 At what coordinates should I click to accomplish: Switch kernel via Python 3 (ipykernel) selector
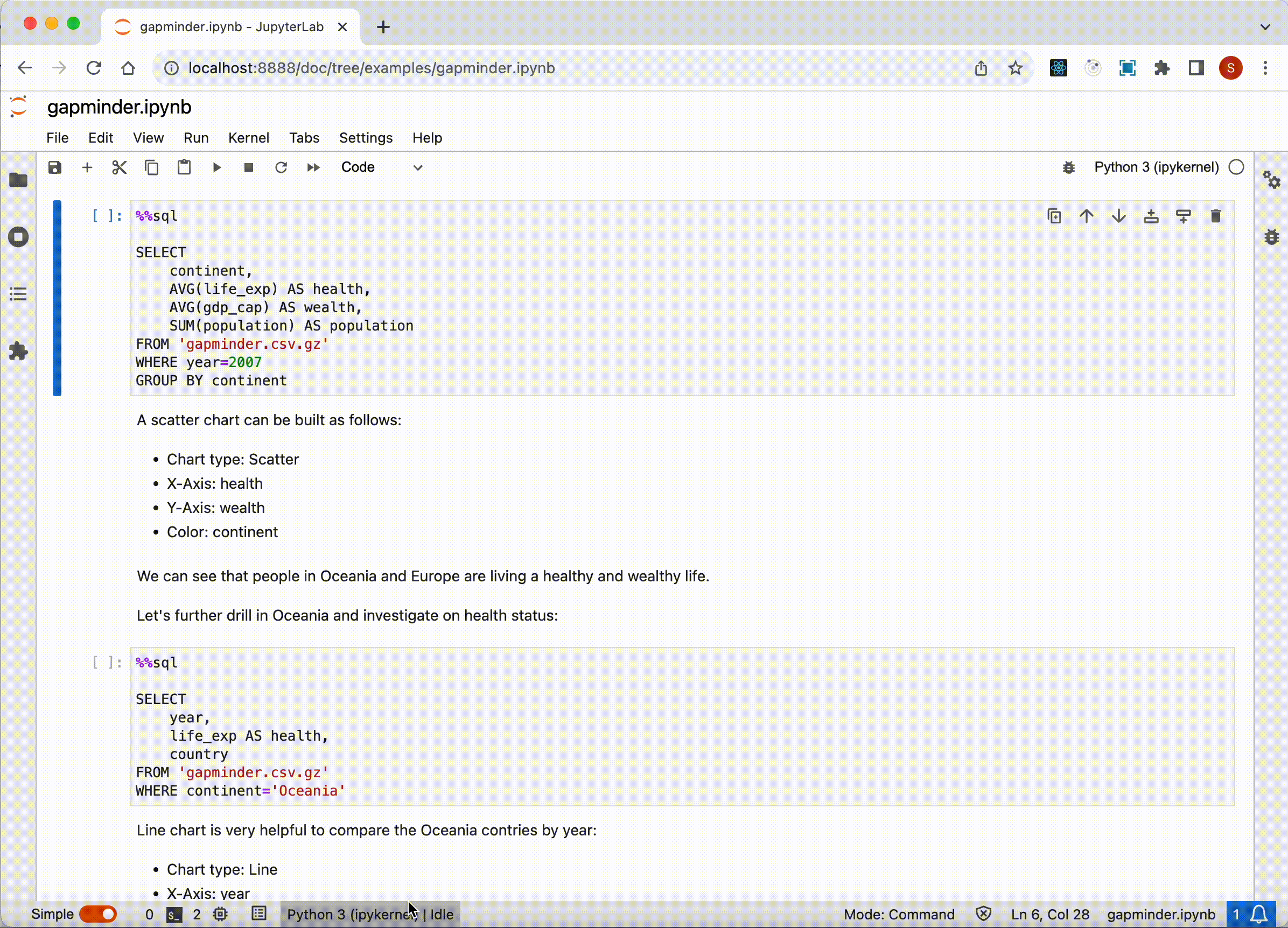pyautogui.click(x=1156, y=167)
